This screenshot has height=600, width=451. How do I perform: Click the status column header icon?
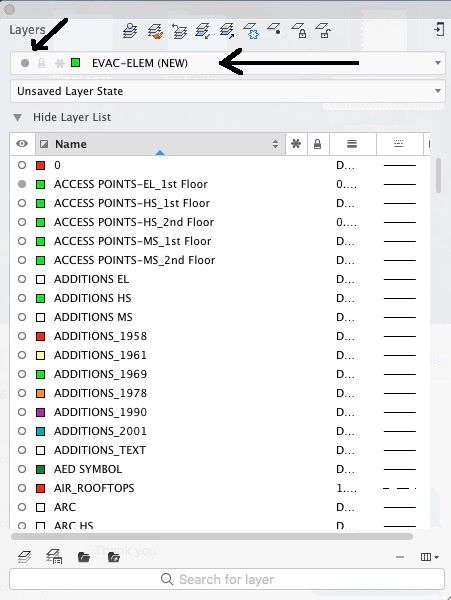(44, 144)
